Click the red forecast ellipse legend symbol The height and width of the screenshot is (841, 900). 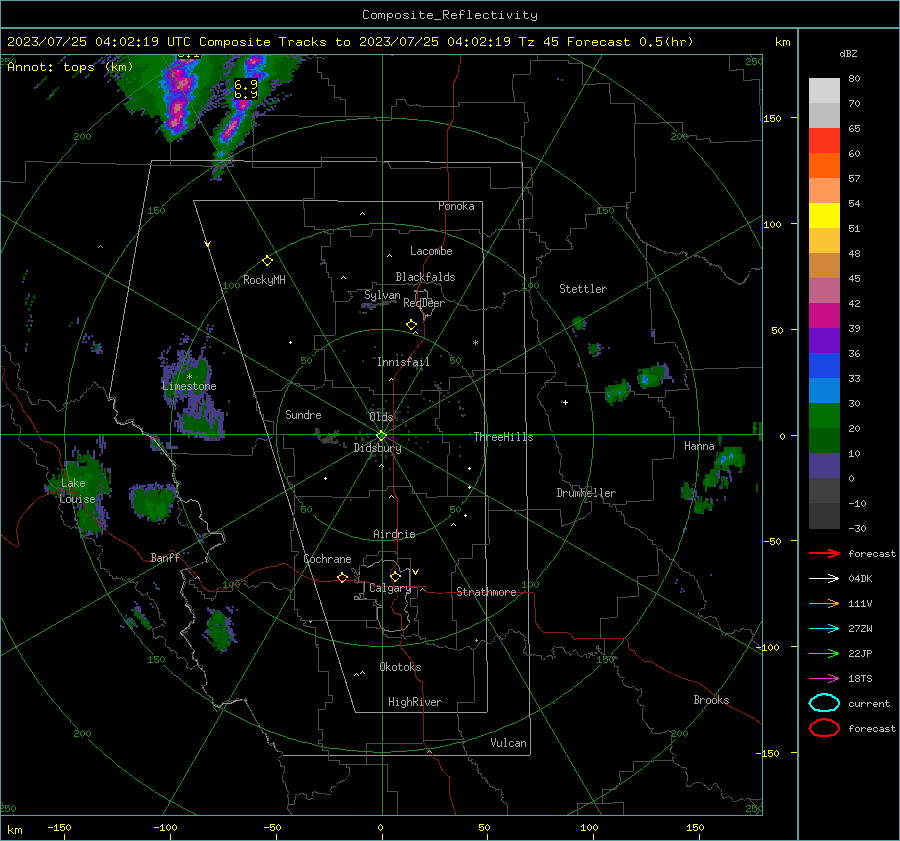click(824, 728)
